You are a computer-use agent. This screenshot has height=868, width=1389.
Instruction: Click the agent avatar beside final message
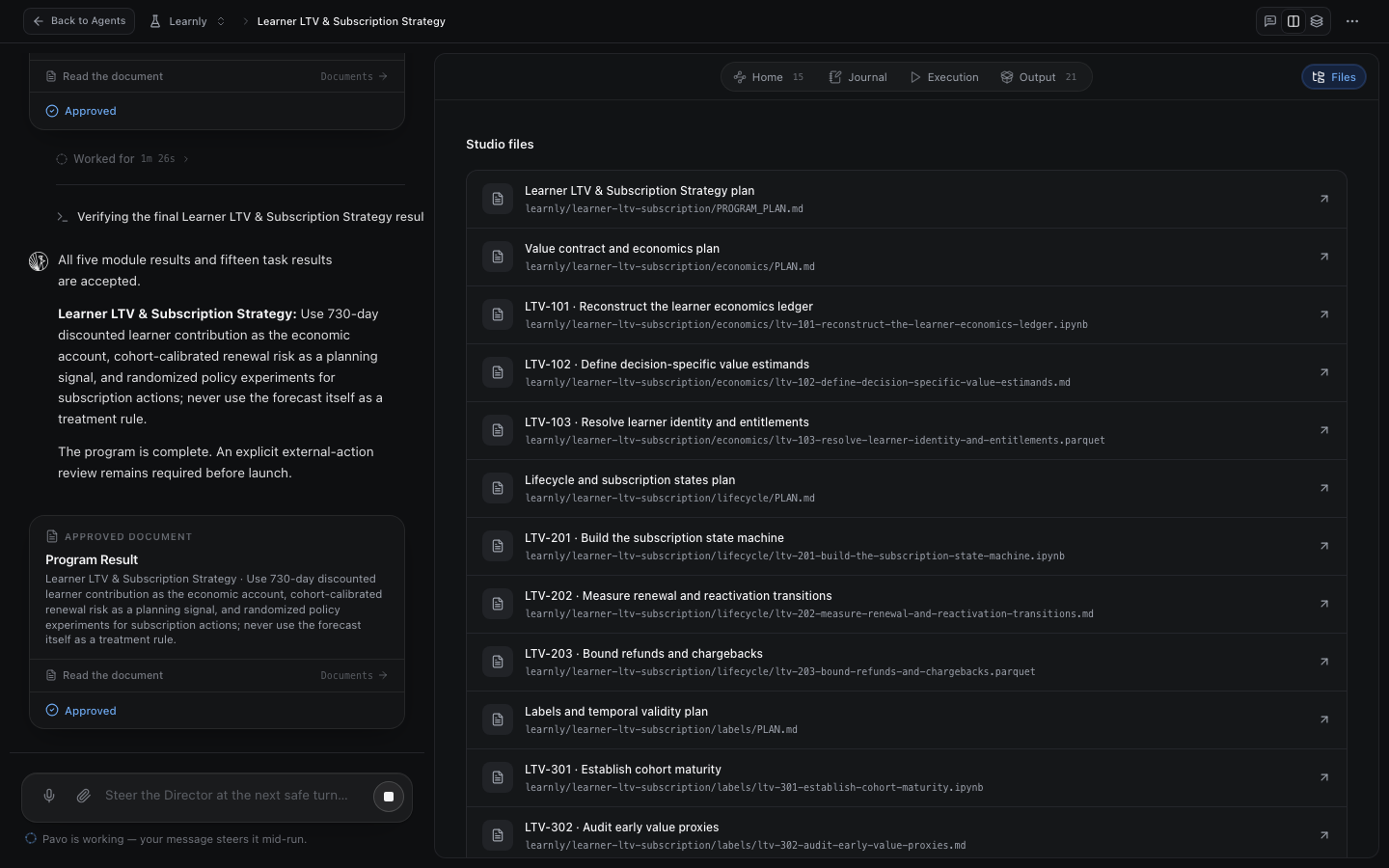coord(39,261)
